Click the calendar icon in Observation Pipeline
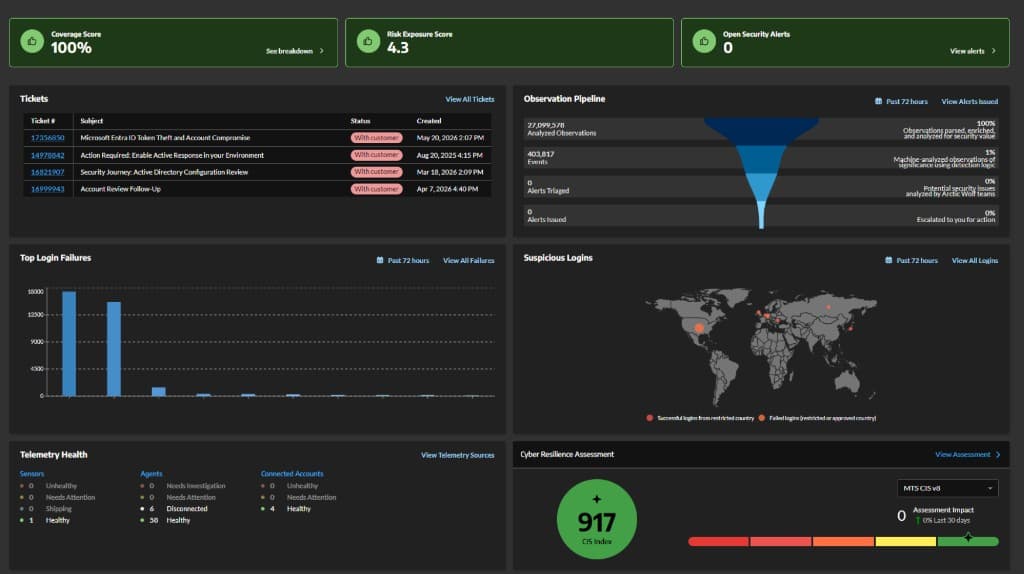This screenshot has width=1024, height=574. 878,101
